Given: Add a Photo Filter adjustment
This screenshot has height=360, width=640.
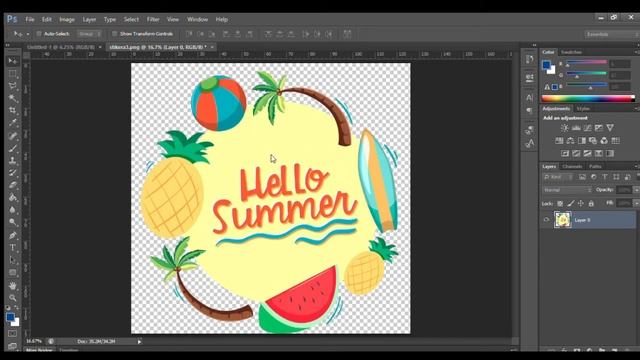Looking at the screenshot, I should [593, 141].
